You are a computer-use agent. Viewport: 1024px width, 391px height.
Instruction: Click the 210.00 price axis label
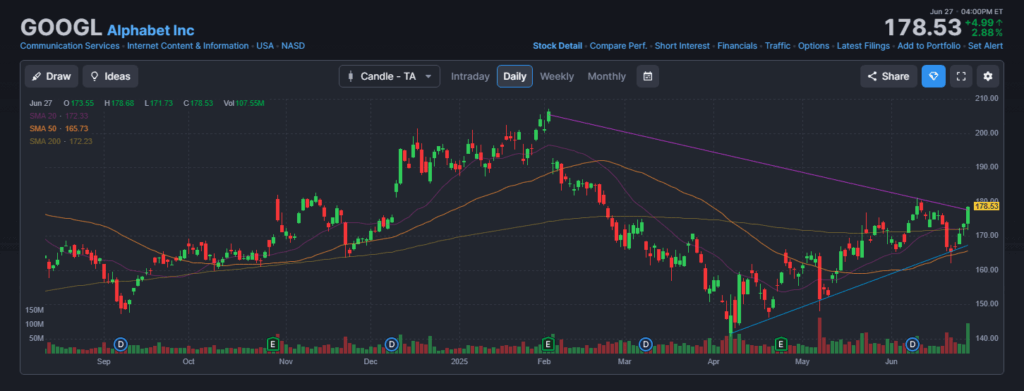(986, 99)
